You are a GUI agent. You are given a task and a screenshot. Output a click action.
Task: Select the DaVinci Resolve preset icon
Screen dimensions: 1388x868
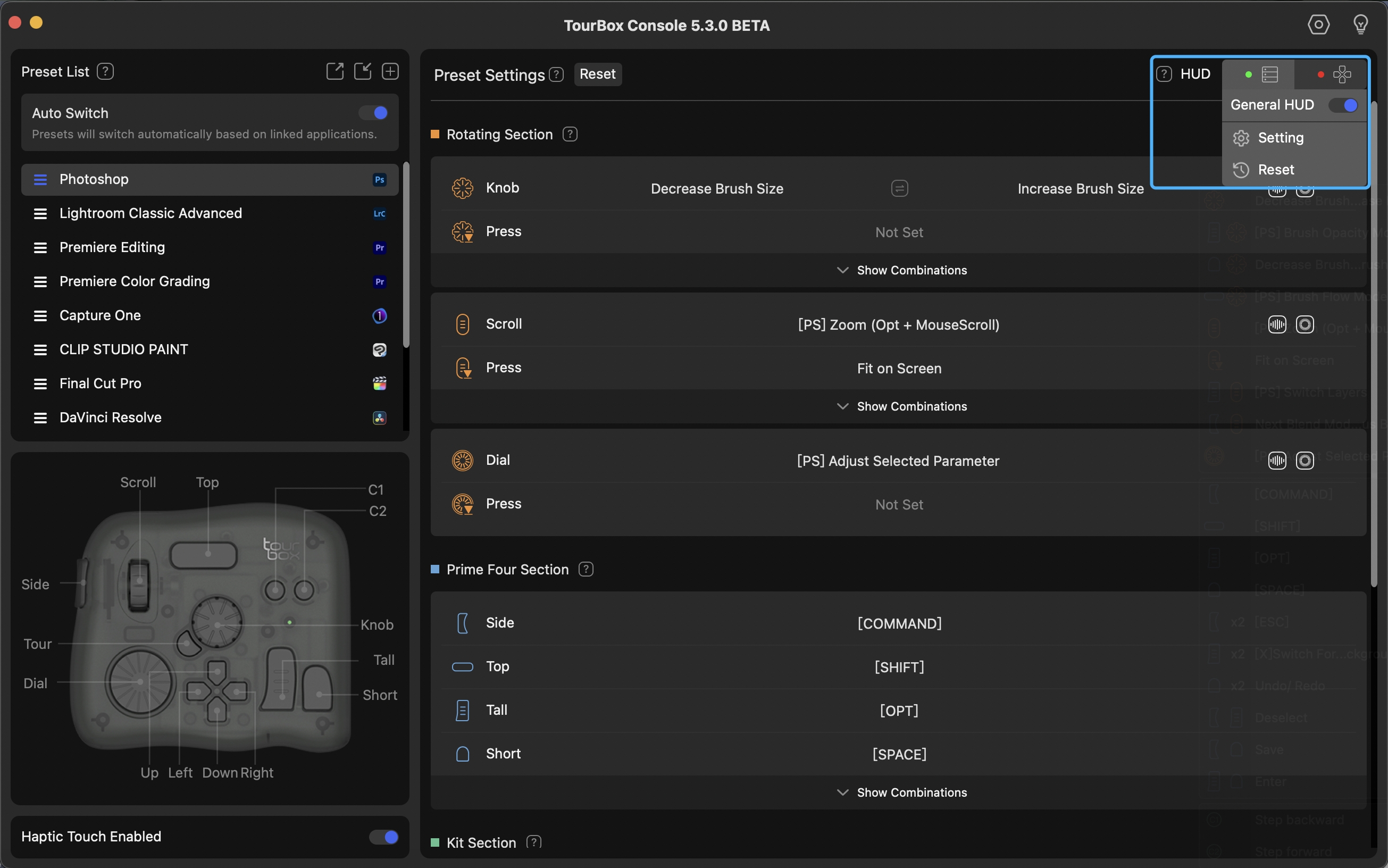378,418
